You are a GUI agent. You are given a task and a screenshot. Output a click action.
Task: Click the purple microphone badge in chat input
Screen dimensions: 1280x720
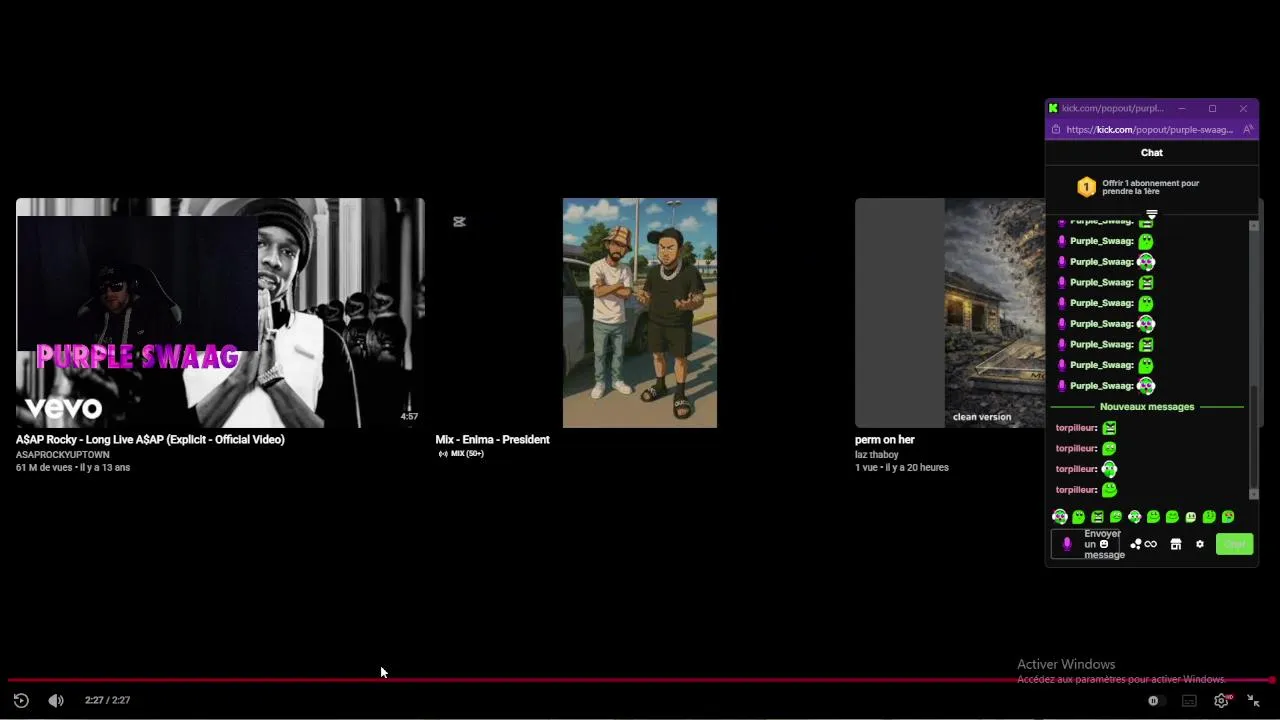click(x=1066, y=544)
